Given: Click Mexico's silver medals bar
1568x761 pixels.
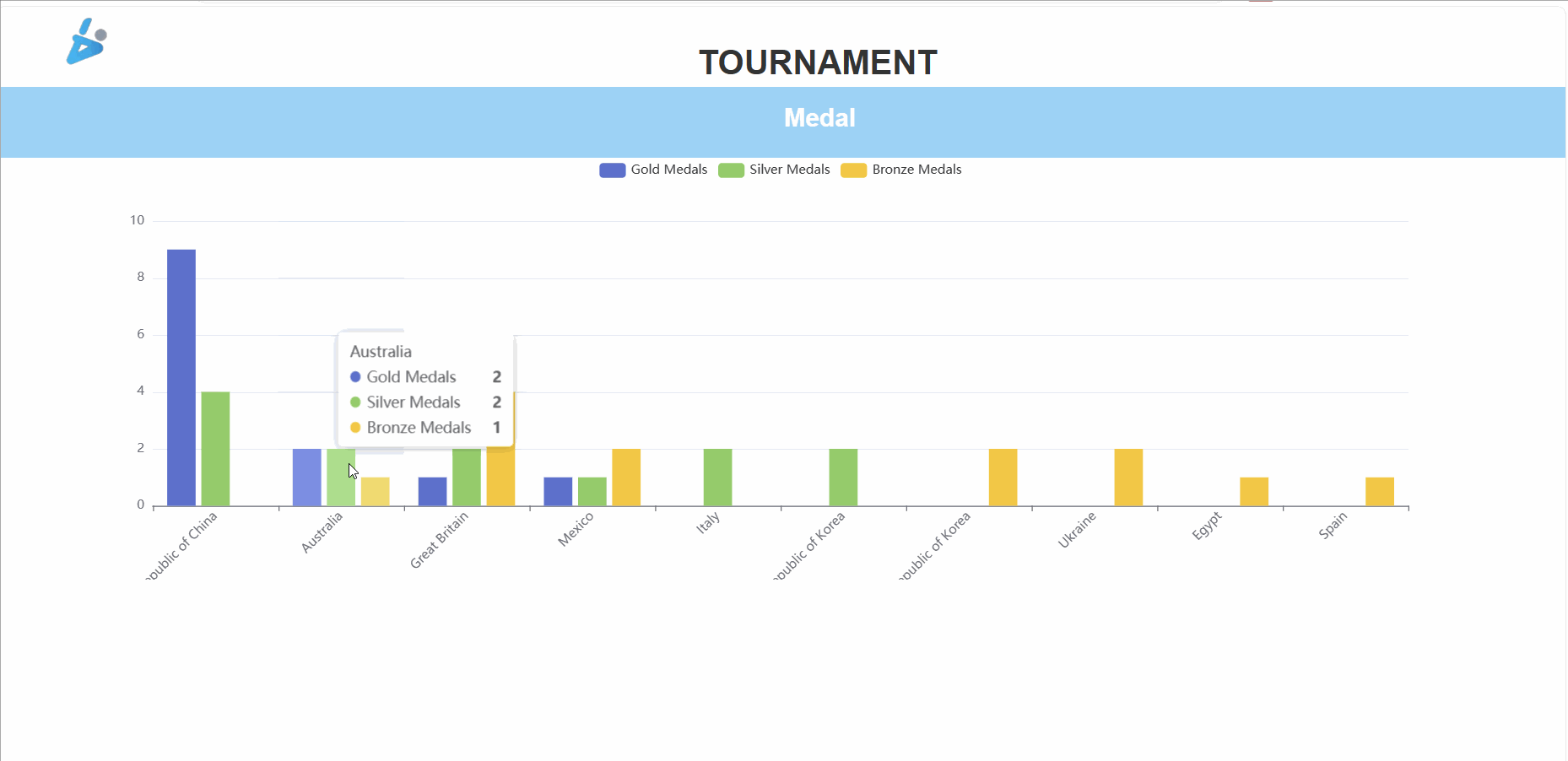Looking at the screenshot, I should (592, 492).
